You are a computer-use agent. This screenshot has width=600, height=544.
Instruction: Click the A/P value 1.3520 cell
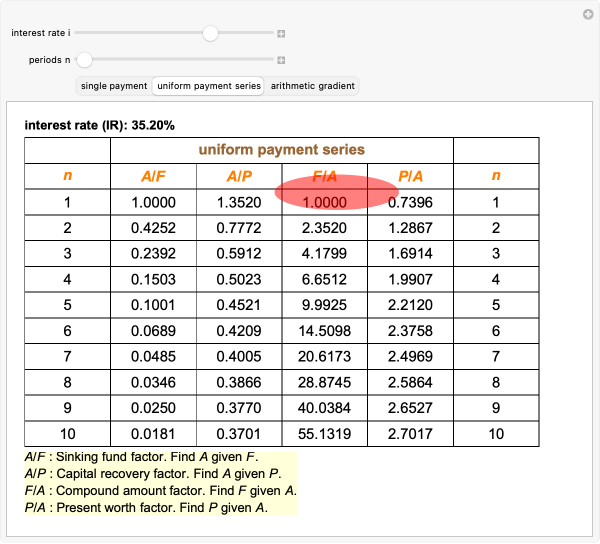tap(239, 202)
